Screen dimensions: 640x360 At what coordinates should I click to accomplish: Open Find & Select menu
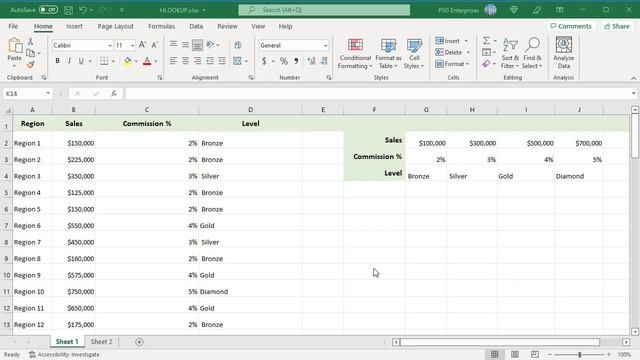point(532,53)
